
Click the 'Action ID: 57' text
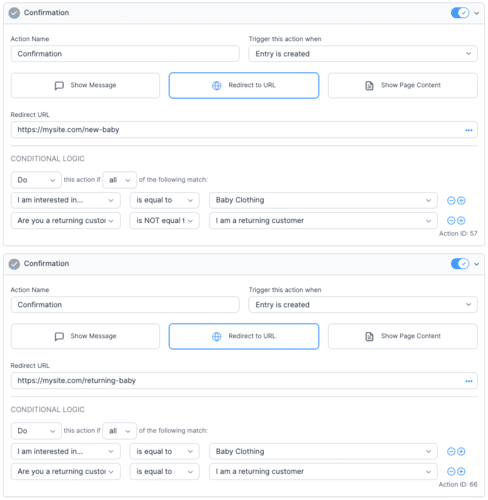[458, 234]
